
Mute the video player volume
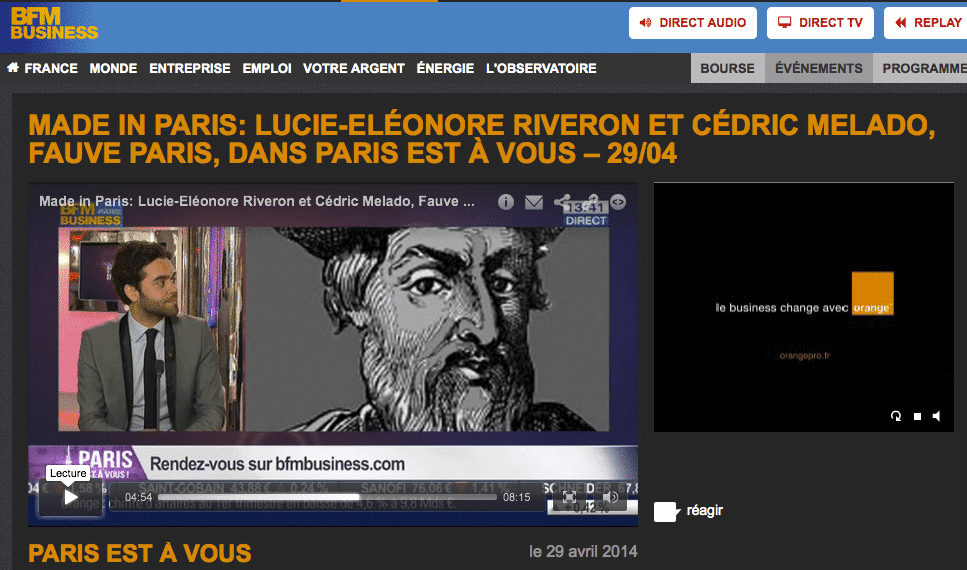[610, 497]
